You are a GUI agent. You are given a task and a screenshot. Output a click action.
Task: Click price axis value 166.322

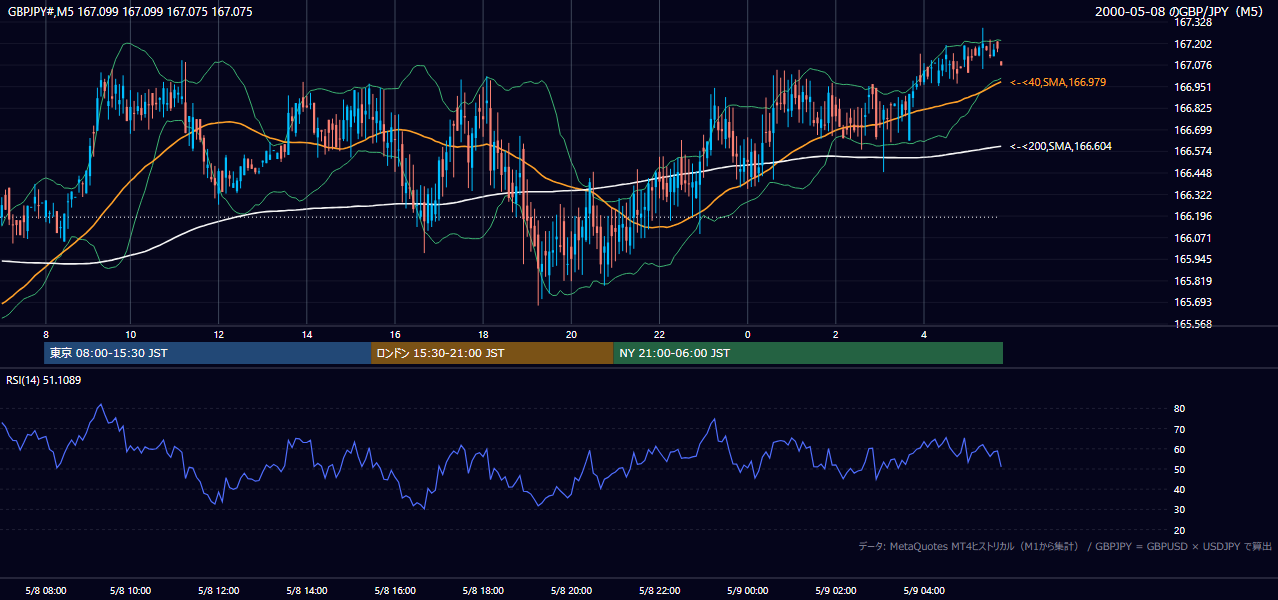(1193, 195)
